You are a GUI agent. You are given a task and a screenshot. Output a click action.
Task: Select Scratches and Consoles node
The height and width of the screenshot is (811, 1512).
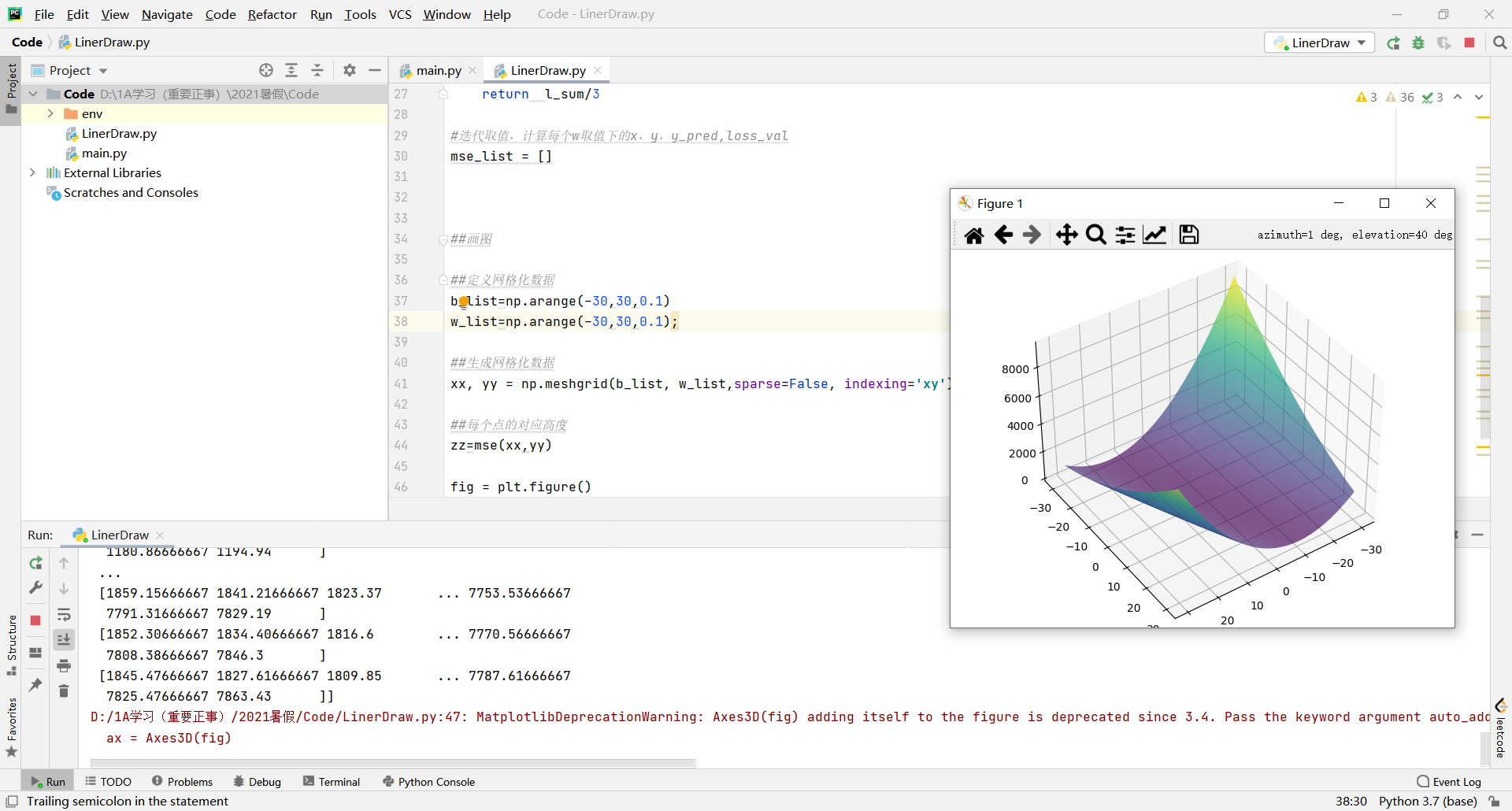tap(131, 192)
